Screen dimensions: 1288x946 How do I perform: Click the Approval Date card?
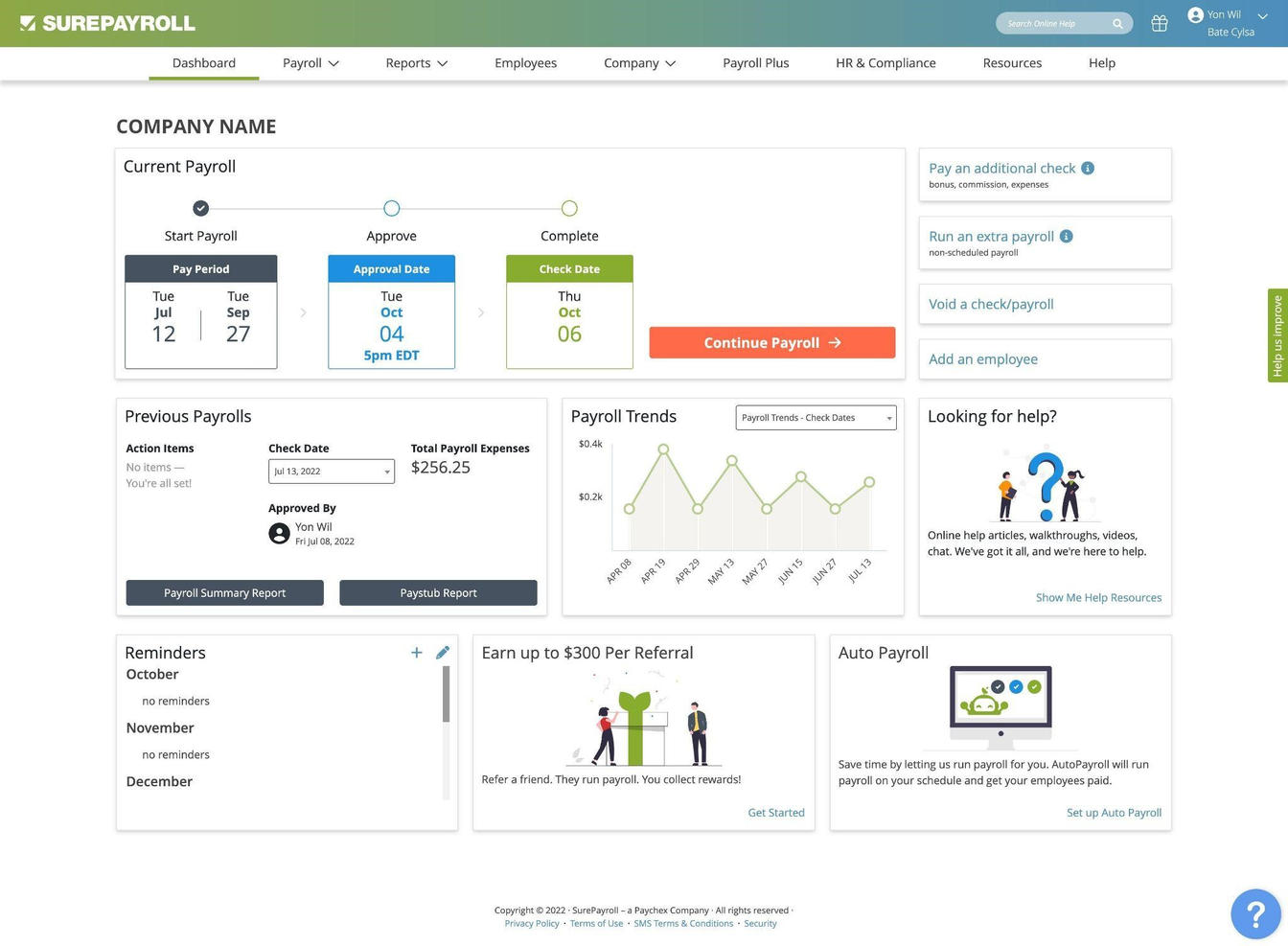click(x=391, y=311)
